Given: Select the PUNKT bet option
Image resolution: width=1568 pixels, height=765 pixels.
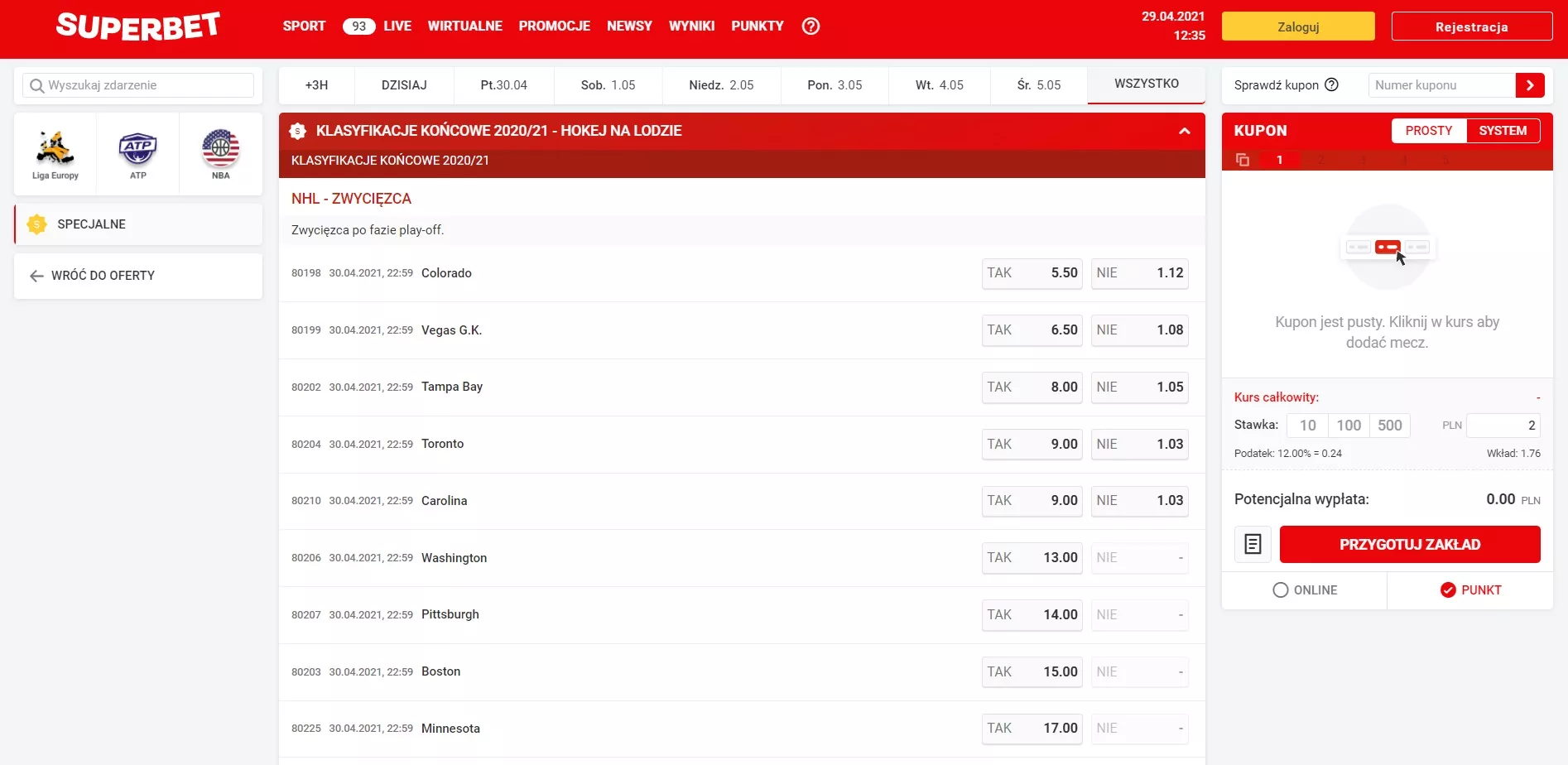Looking at the screenshot, I should 1470,590.
